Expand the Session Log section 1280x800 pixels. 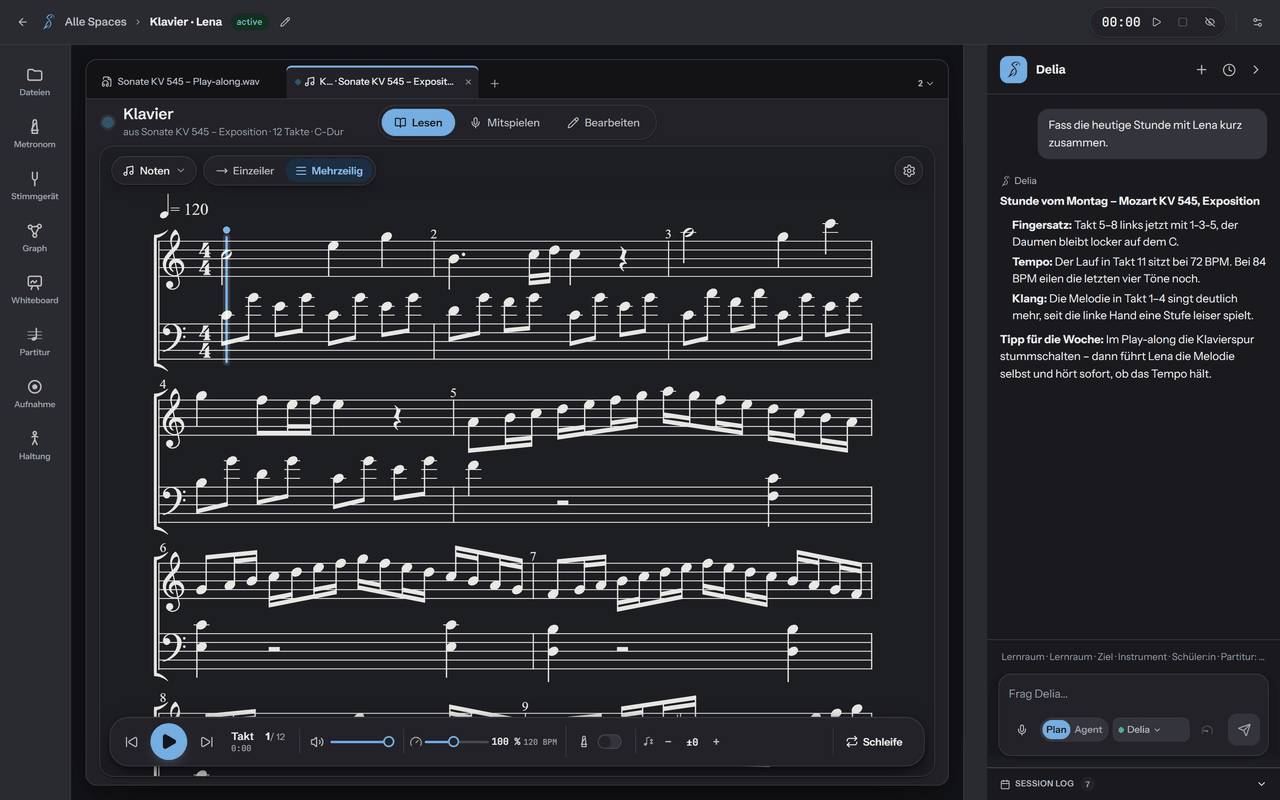point(1134,784)
